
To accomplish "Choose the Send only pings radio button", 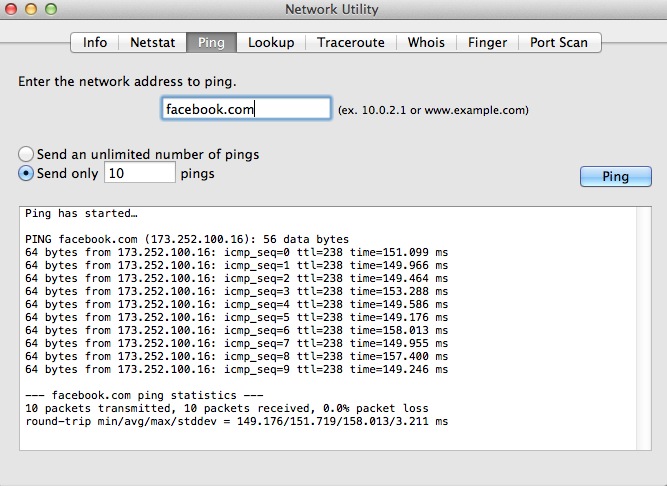I will tap(26, 173).
